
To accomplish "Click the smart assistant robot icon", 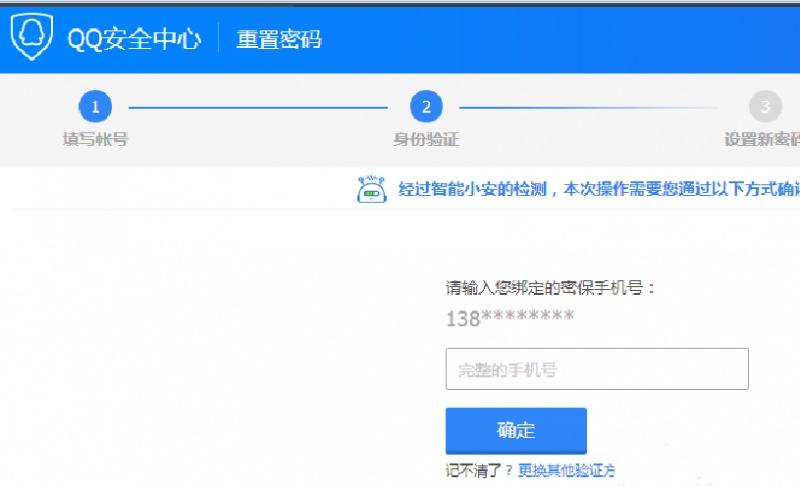I will [x=371, y=189].
